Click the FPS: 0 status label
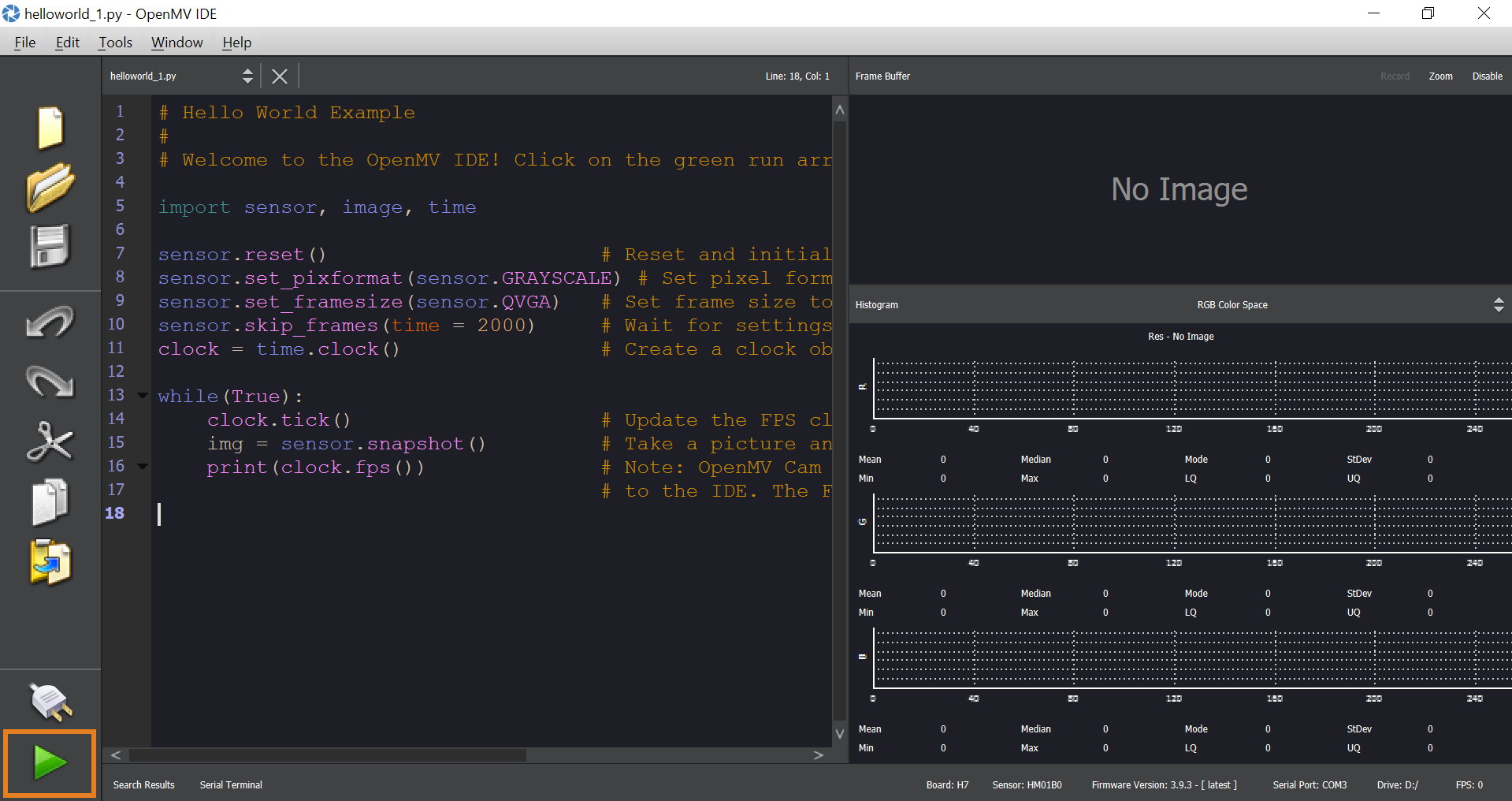 [x=1469, y=785]
